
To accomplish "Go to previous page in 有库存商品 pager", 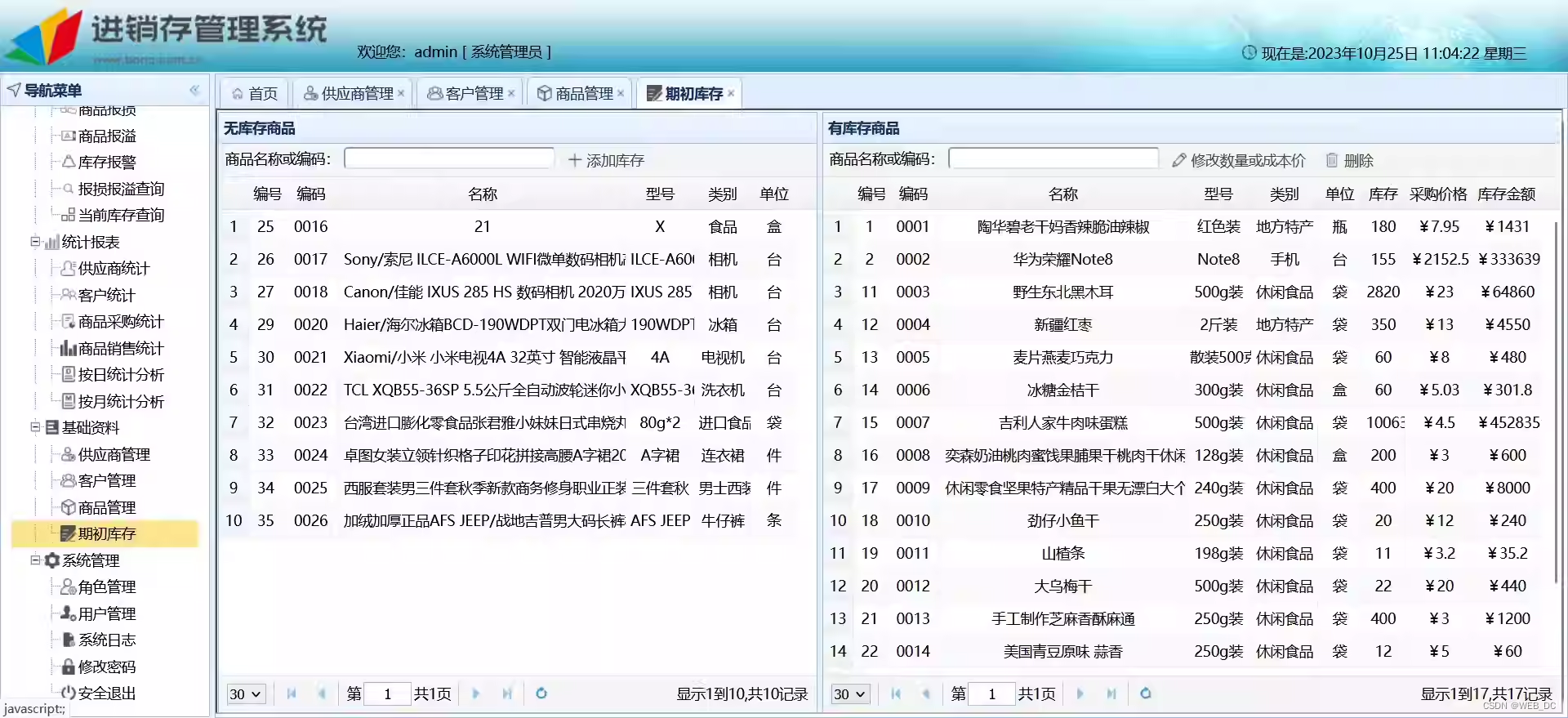I will coord(926,693).
